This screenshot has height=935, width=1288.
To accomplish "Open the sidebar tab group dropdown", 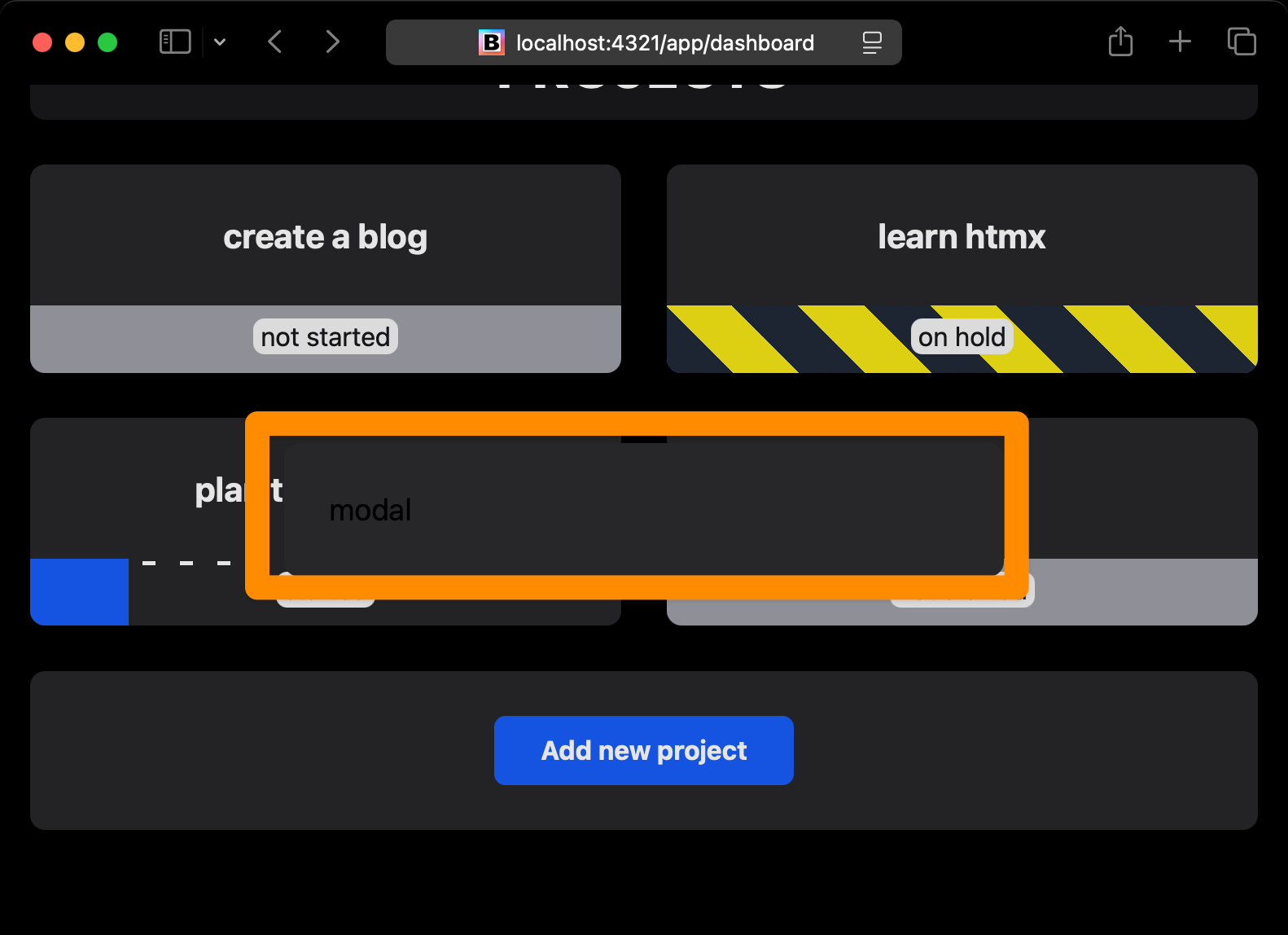I will pyautogui.click(x=220, y=42).
